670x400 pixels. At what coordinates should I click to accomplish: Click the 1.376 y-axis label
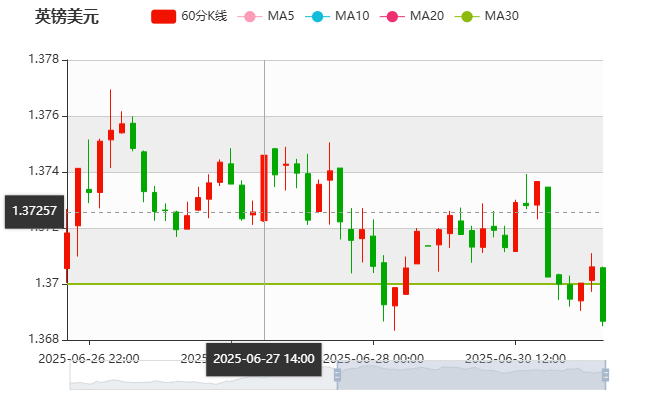tap(44, 115)
